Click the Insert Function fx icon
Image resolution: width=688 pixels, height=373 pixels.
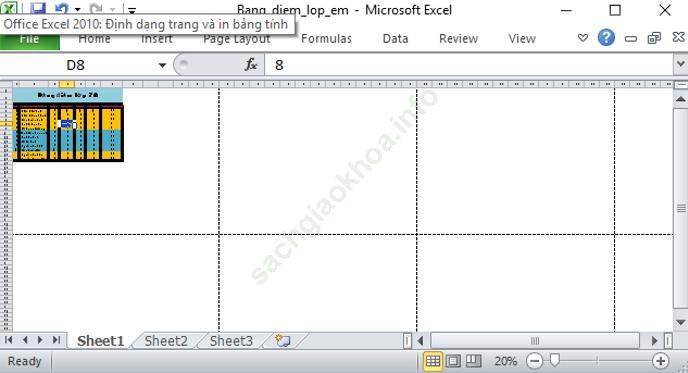click(251, 65)
